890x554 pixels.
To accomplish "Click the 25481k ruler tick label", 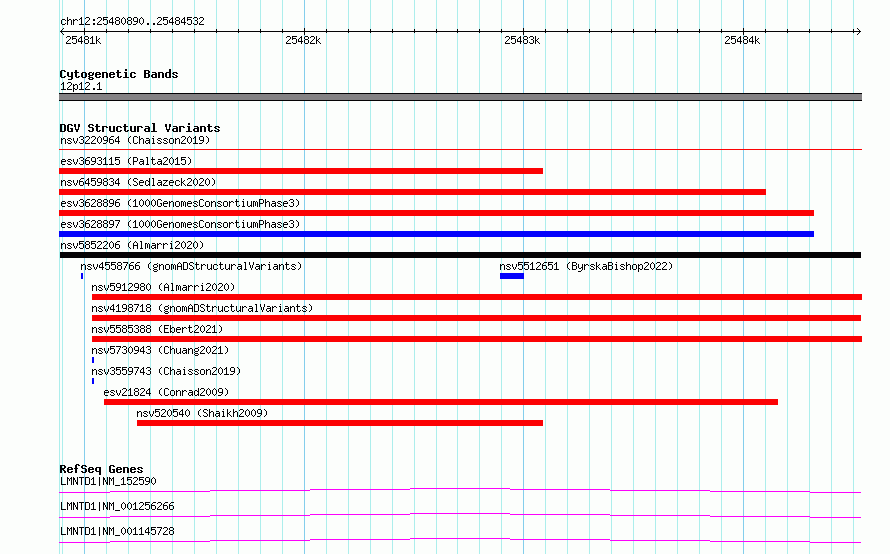I will click(x=83, y=40).
